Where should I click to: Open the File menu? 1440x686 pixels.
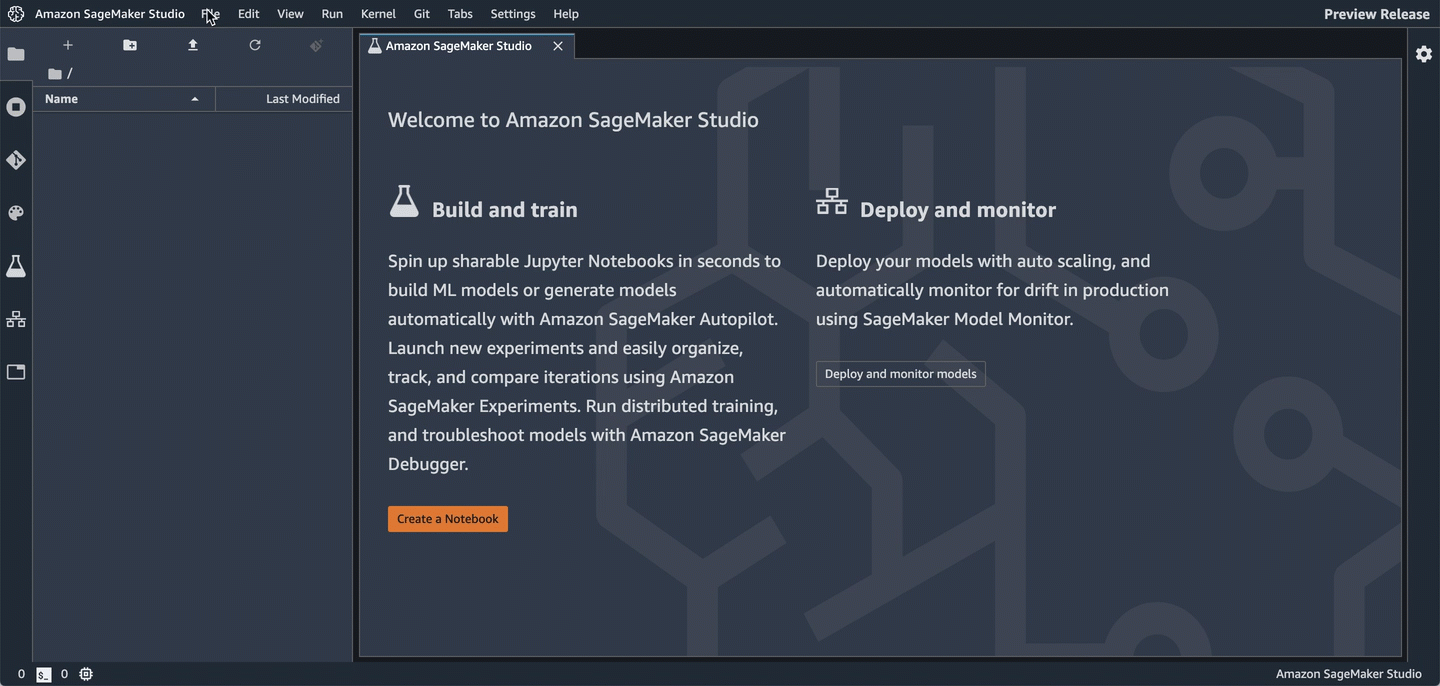tap(210, 14)
